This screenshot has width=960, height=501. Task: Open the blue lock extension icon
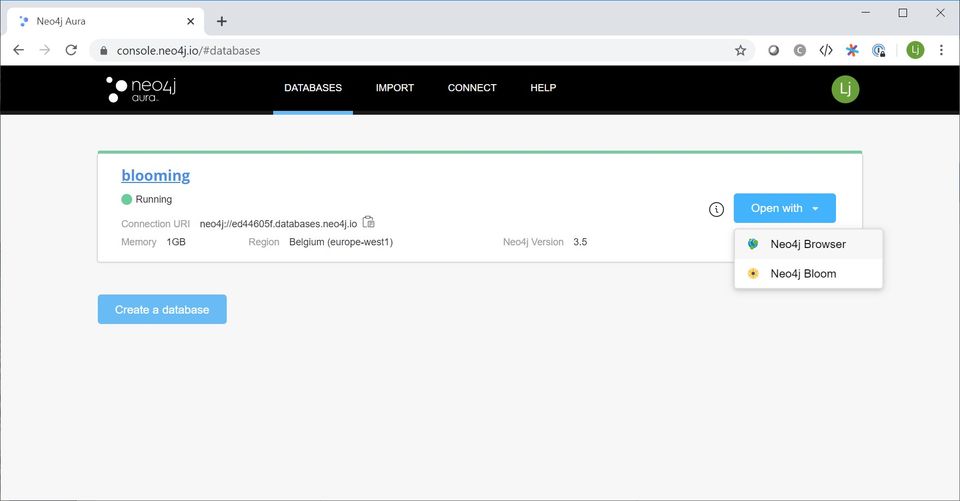[879, 51]
